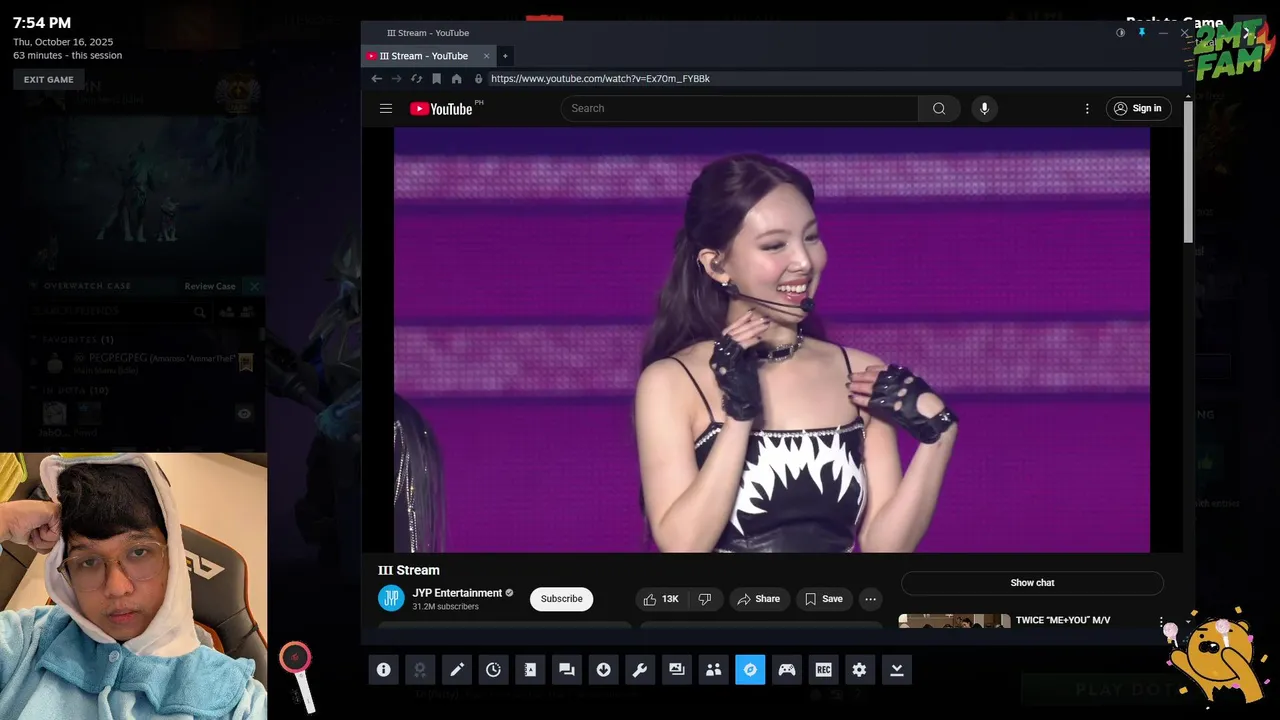Click the YouTube search input field
Viewport: 1280px width, 720px height.
[739, 108]
